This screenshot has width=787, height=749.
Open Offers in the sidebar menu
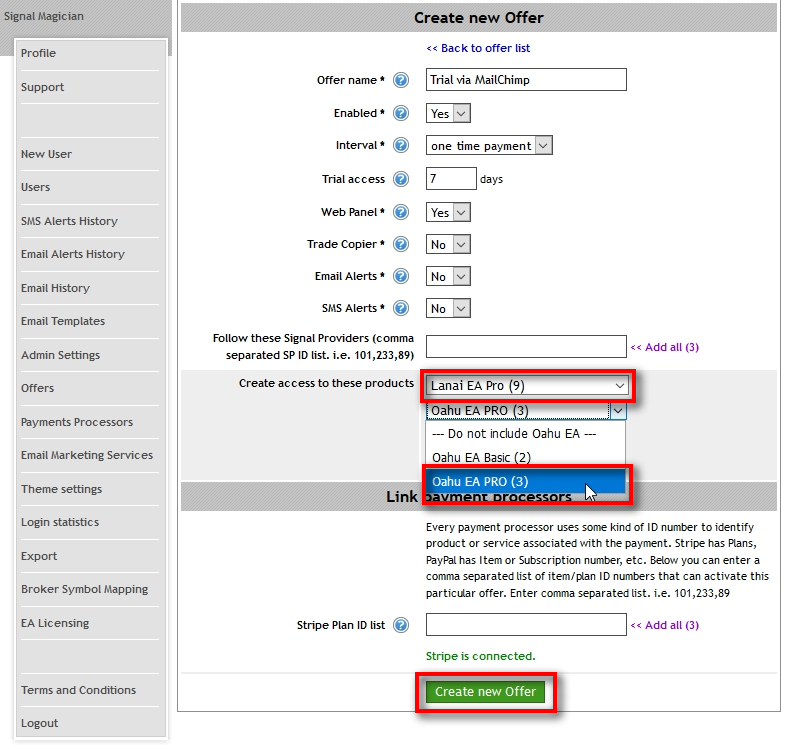pyautogui.click(x=38, y=388)
